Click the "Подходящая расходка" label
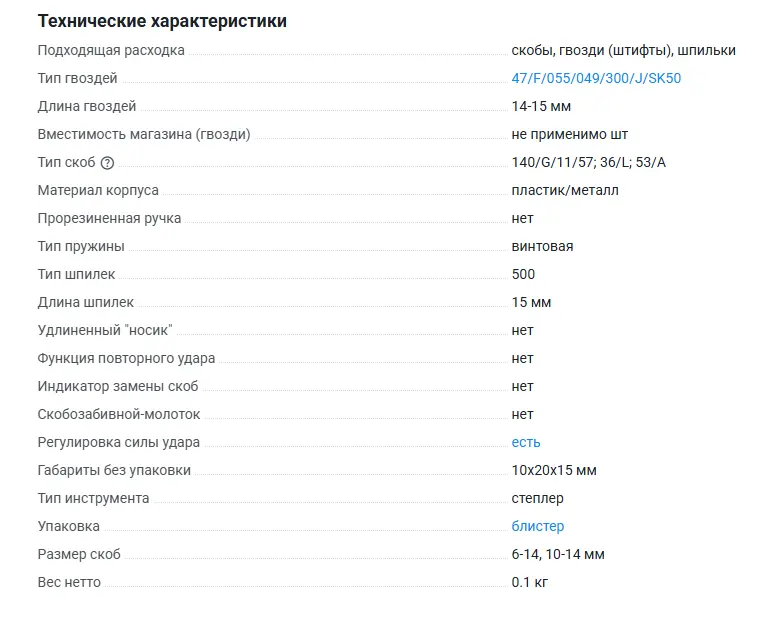The width and height of the screenshot is (781, 617). pyautogui.click(x=111, y=50)
